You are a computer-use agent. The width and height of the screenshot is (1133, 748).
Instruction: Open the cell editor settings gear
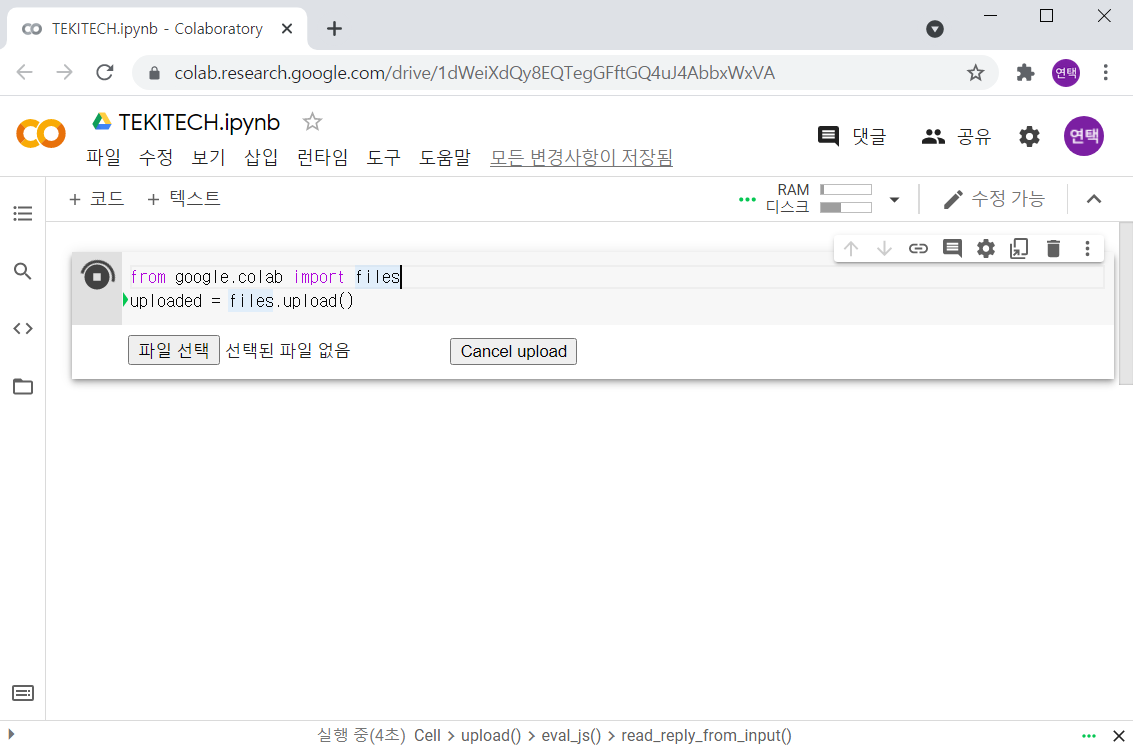pyautogui.click(x=986, y=249)
